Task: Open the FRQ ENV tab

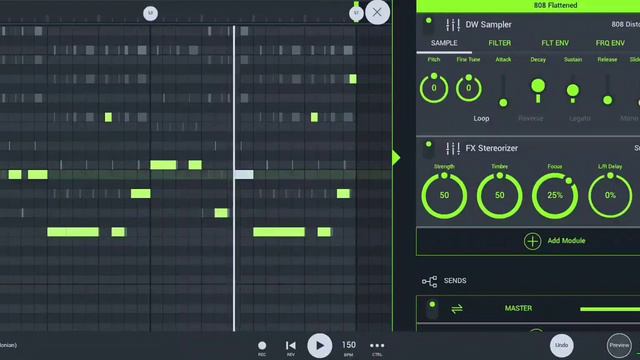Action: [x=610, y=43]
